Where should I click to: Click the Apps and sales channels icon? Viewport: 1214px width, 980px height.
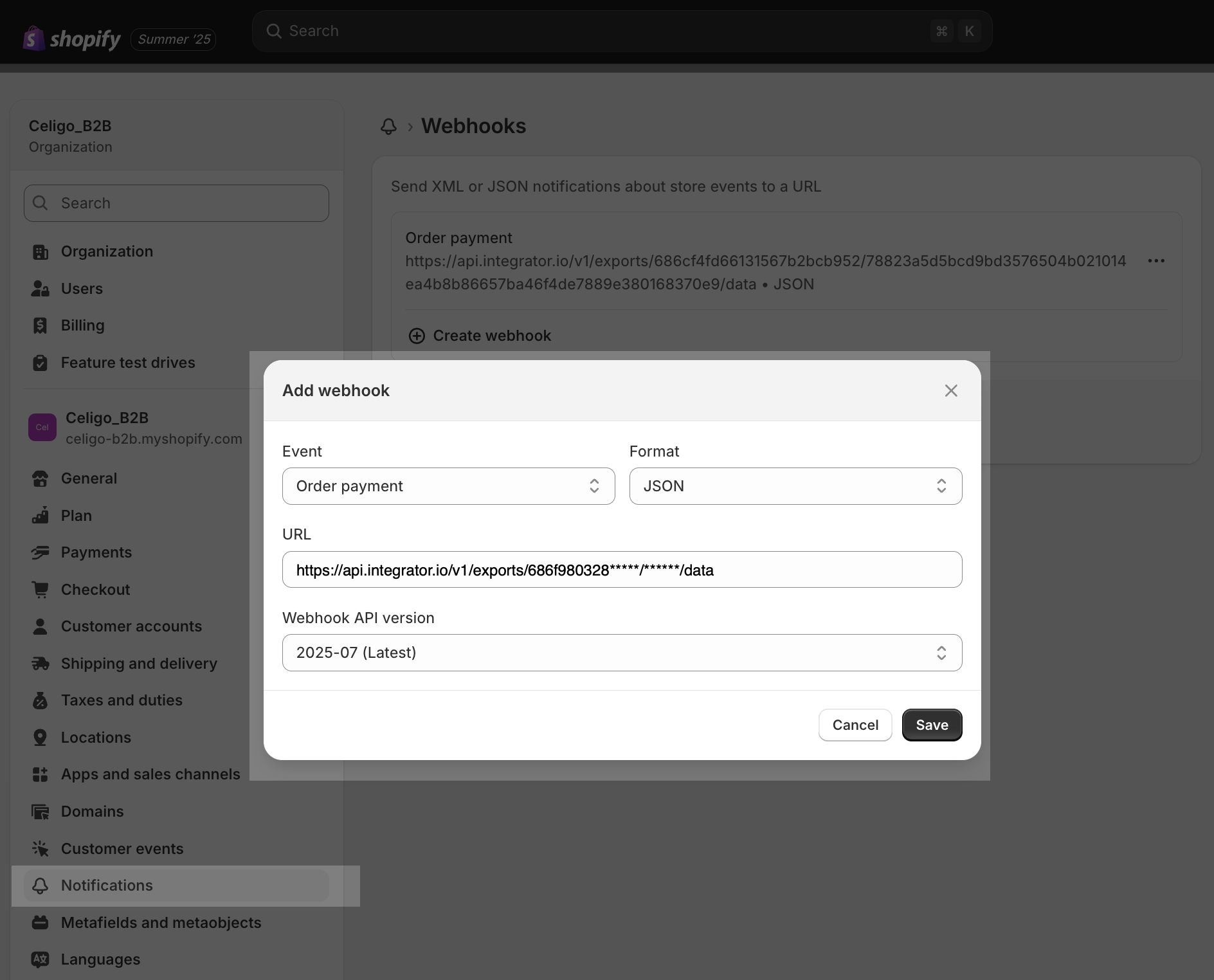[41, 774]
